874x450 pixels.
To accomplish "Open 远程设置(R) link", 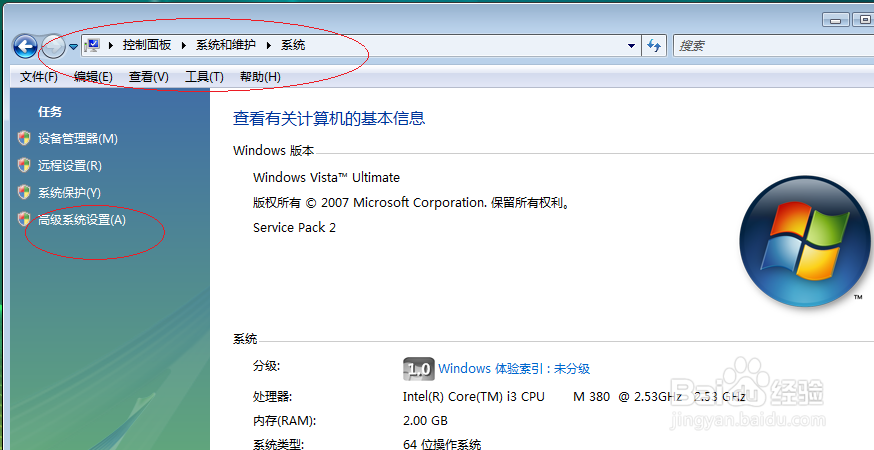I will [x=70, y=166].
